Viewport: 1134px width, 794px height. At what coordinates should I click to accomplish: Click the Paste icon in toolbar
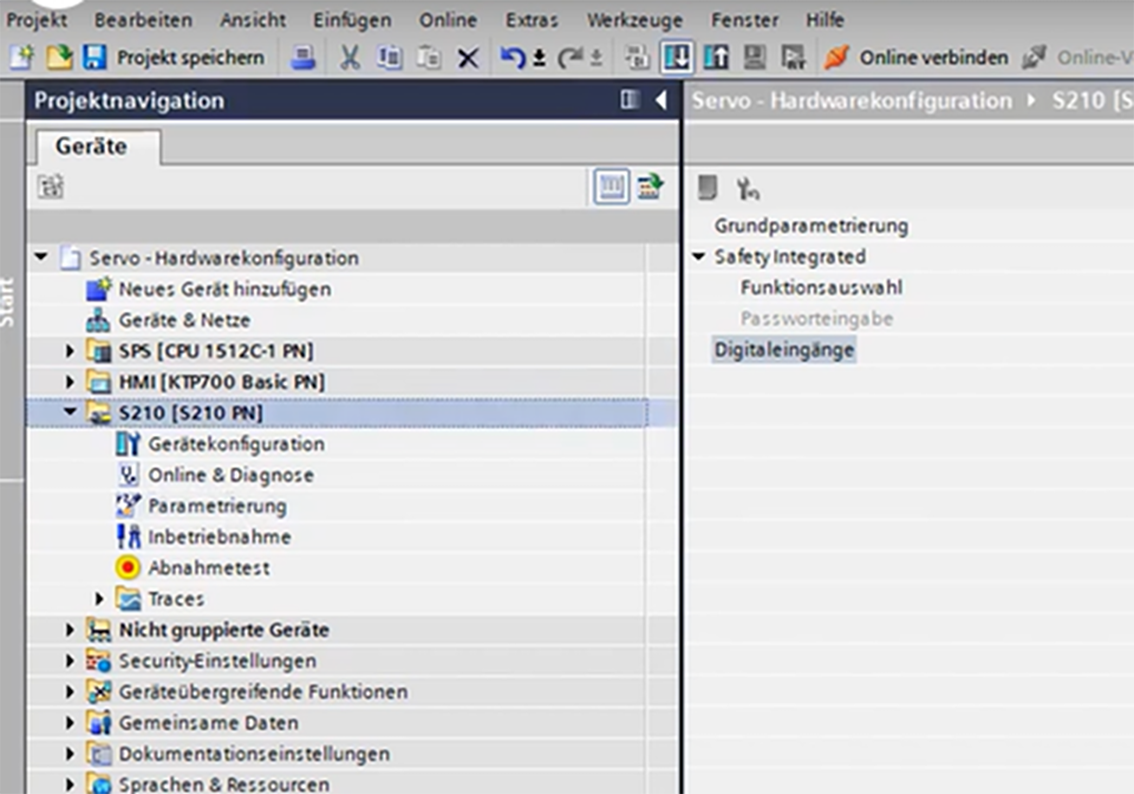pyautogui.click(x=429, y=57)
